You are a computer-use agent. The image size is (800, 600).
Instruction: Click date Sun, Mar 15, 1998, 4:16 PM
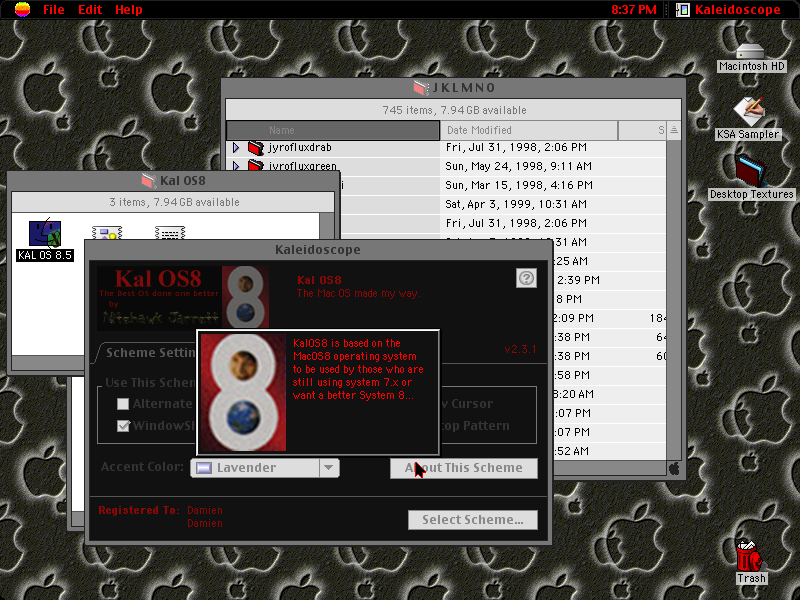tap(519, 185)
